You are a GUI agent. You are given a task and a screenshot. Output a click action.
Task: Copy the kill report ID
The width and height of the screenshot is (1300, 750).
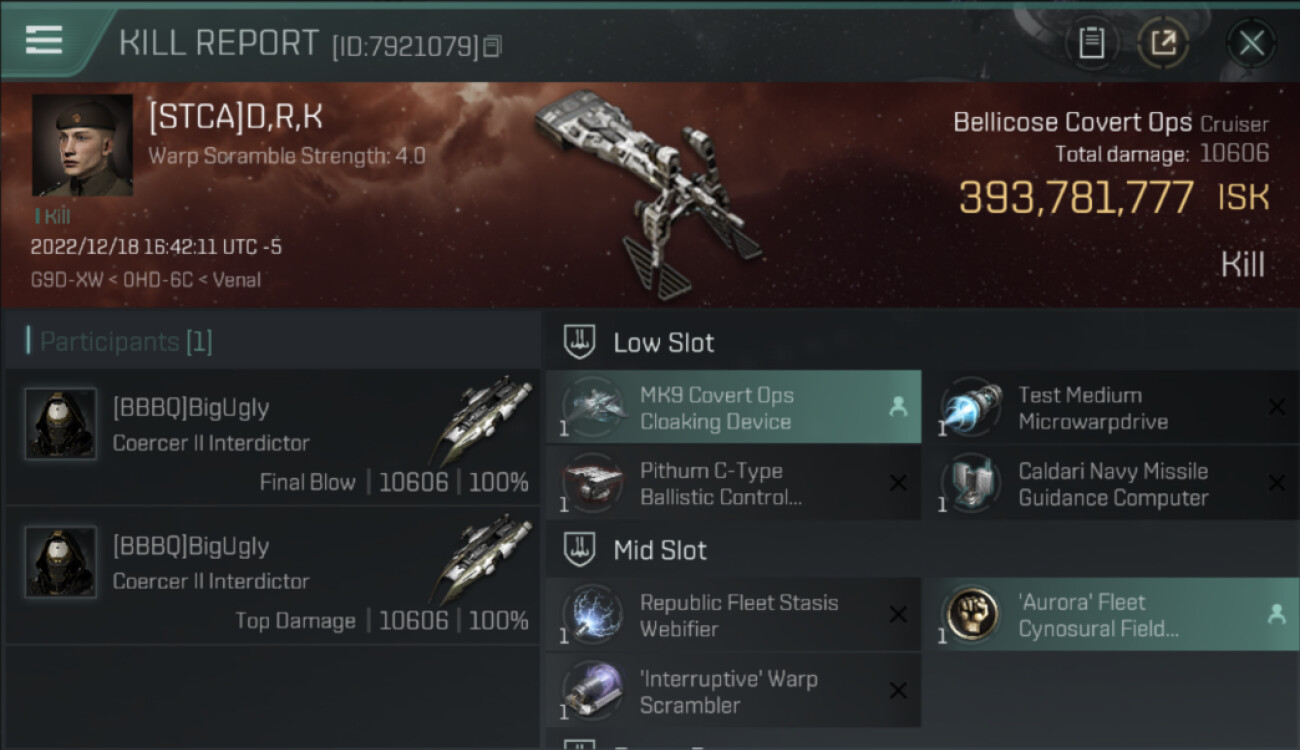coord(492,46)
